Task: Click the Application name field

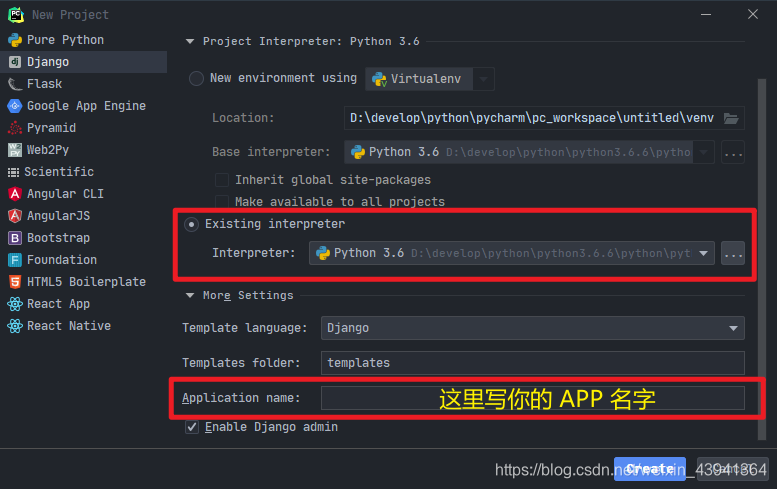Action: [533, 398]
